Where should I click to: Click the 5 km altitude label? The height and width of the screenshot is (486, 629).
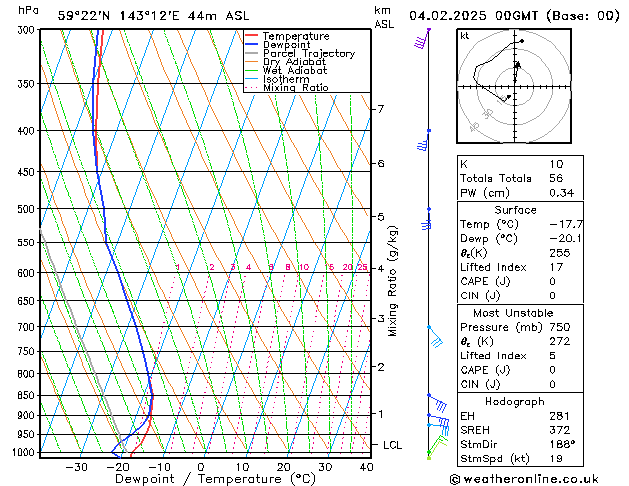pos(381,217)
